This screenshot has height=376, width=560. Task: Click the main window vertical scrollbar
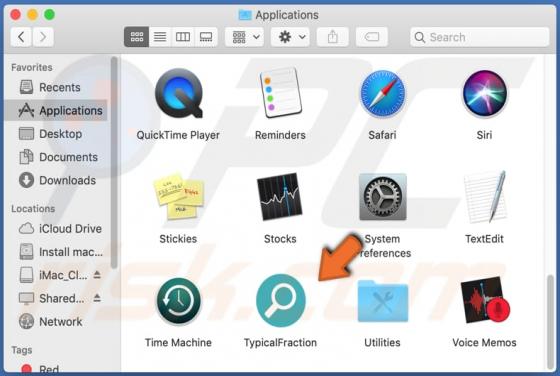[551, 321]
